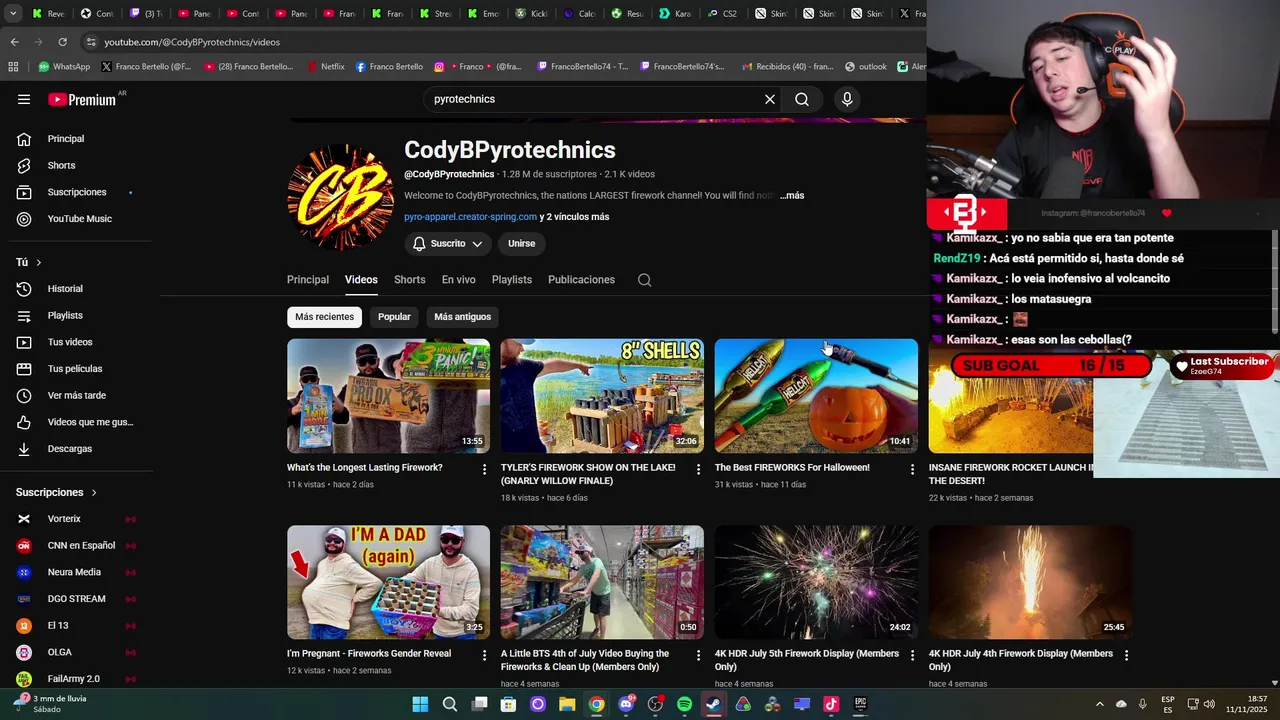Screen dimensions: 1280x720
Task: Open TYLER'S FIREWORK SHOW thumbnail
Action: [x=602, y=396]
